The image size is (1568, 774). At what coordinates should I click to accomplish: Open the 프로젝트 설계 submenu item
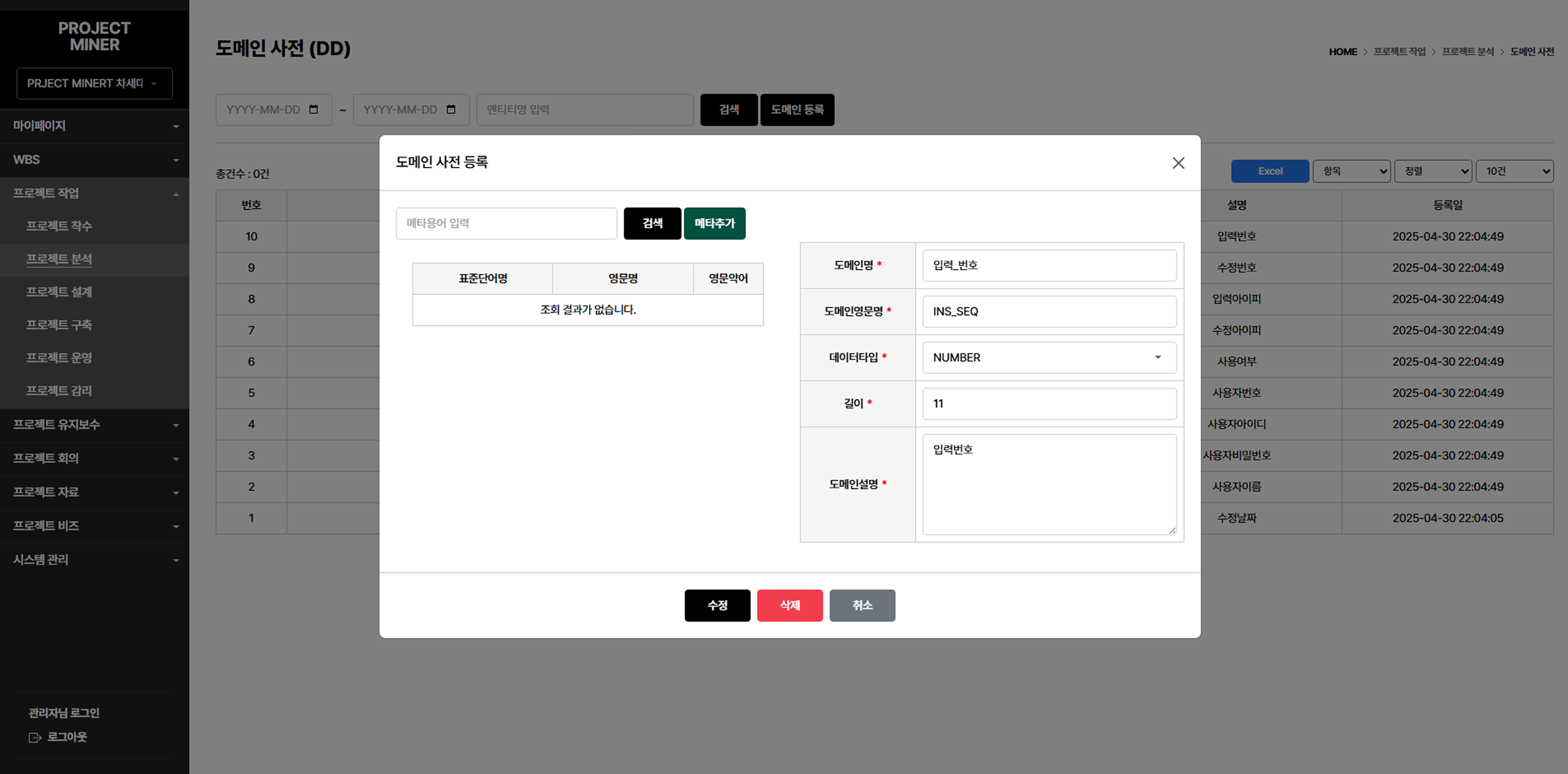click(59, 292)
